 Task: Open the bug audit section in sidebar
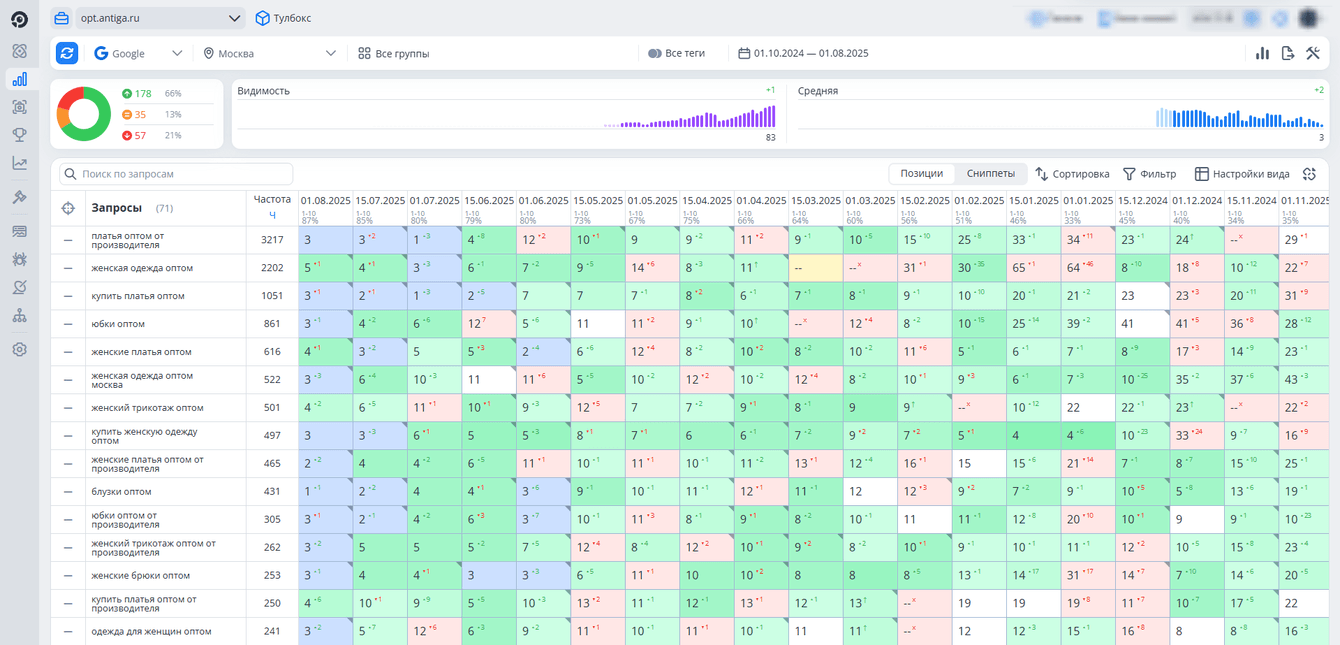pyautogui.click(x=19, y=259)
